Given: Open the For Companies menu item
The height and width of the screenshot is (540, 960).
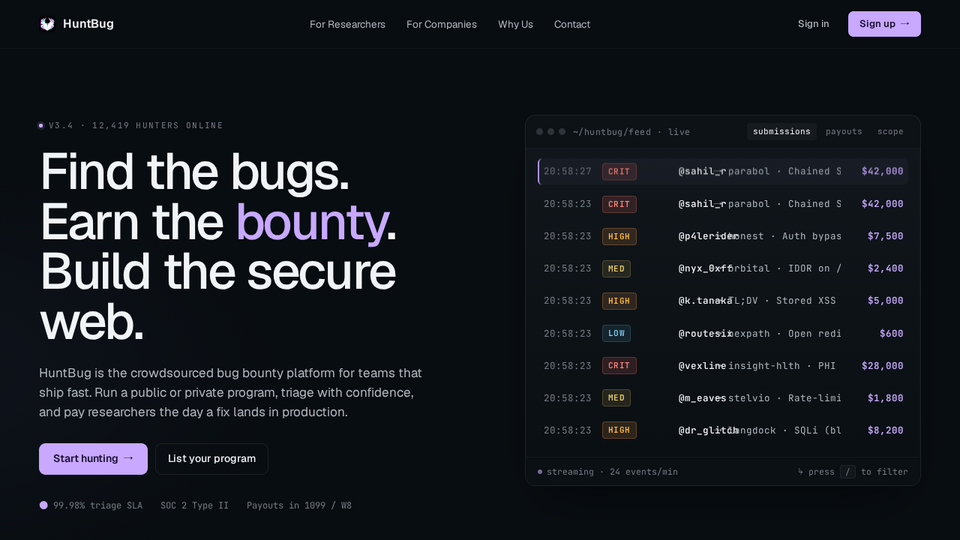Looking at the screenshot, I should (441, 24).
